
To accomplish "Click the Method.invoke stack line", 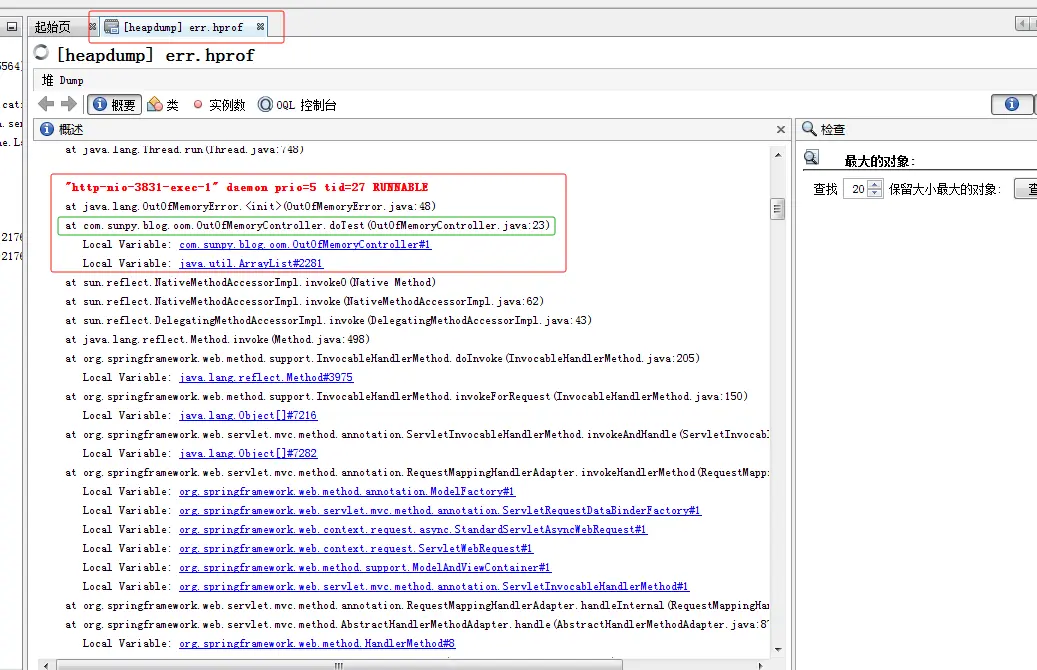I will (217, 339).
